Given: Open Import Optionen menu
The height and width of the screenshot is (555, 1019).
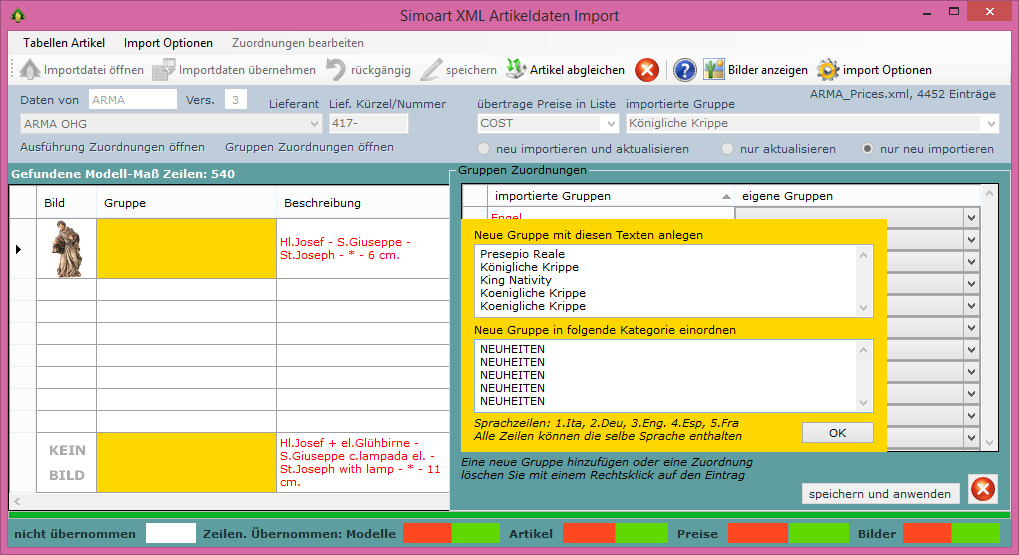Looking at the screenshot, I should coord(168,43).
